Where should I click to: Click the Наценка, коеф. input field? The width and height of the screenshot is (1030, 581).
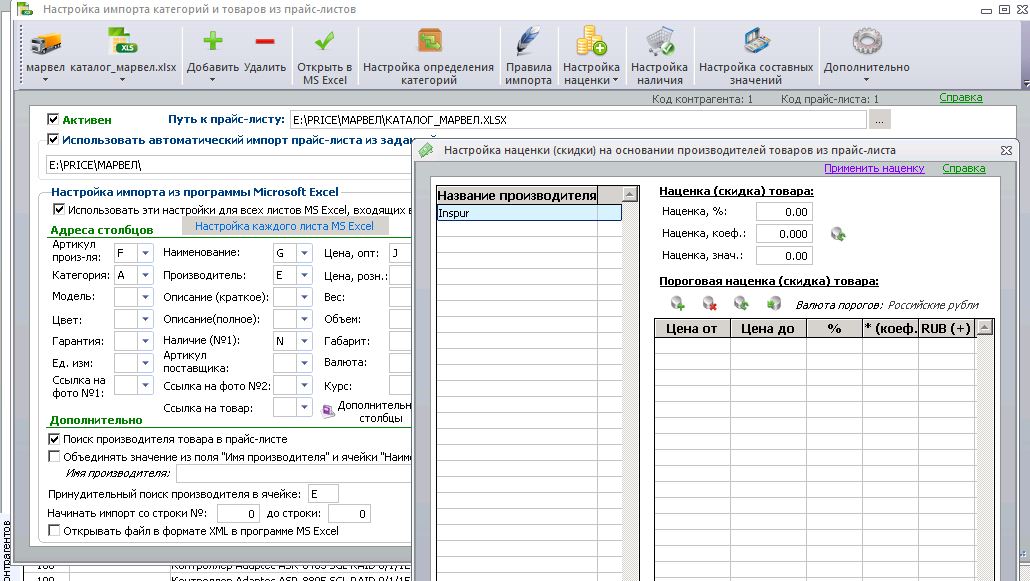pyautogui.click(x=784, y=234)
